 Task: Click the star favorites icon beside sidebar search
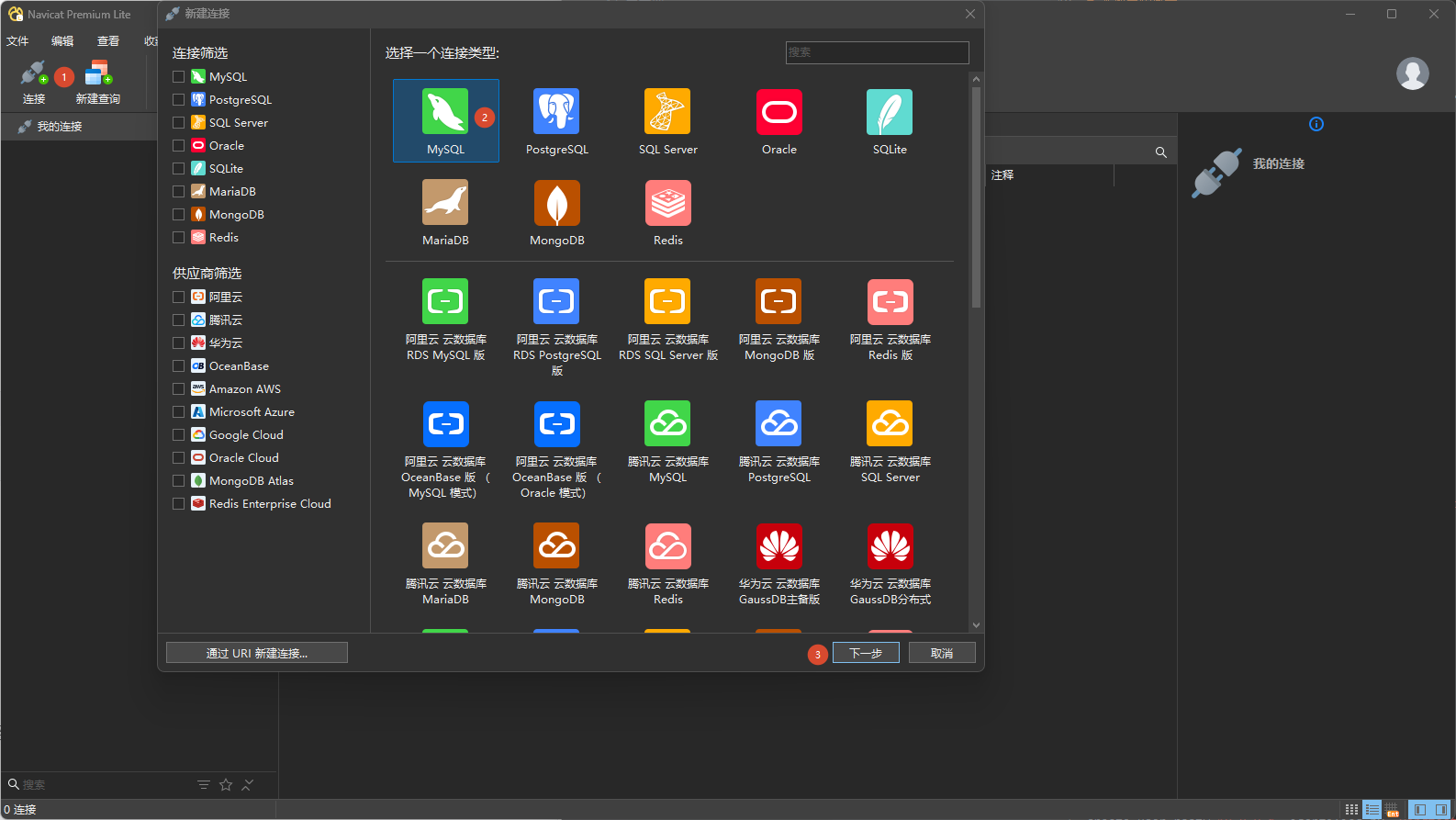click(226, 785)
